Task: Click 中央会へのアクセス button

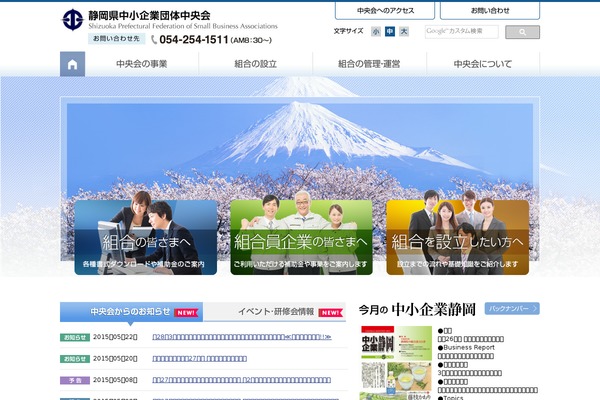Action: pos(385,11)
